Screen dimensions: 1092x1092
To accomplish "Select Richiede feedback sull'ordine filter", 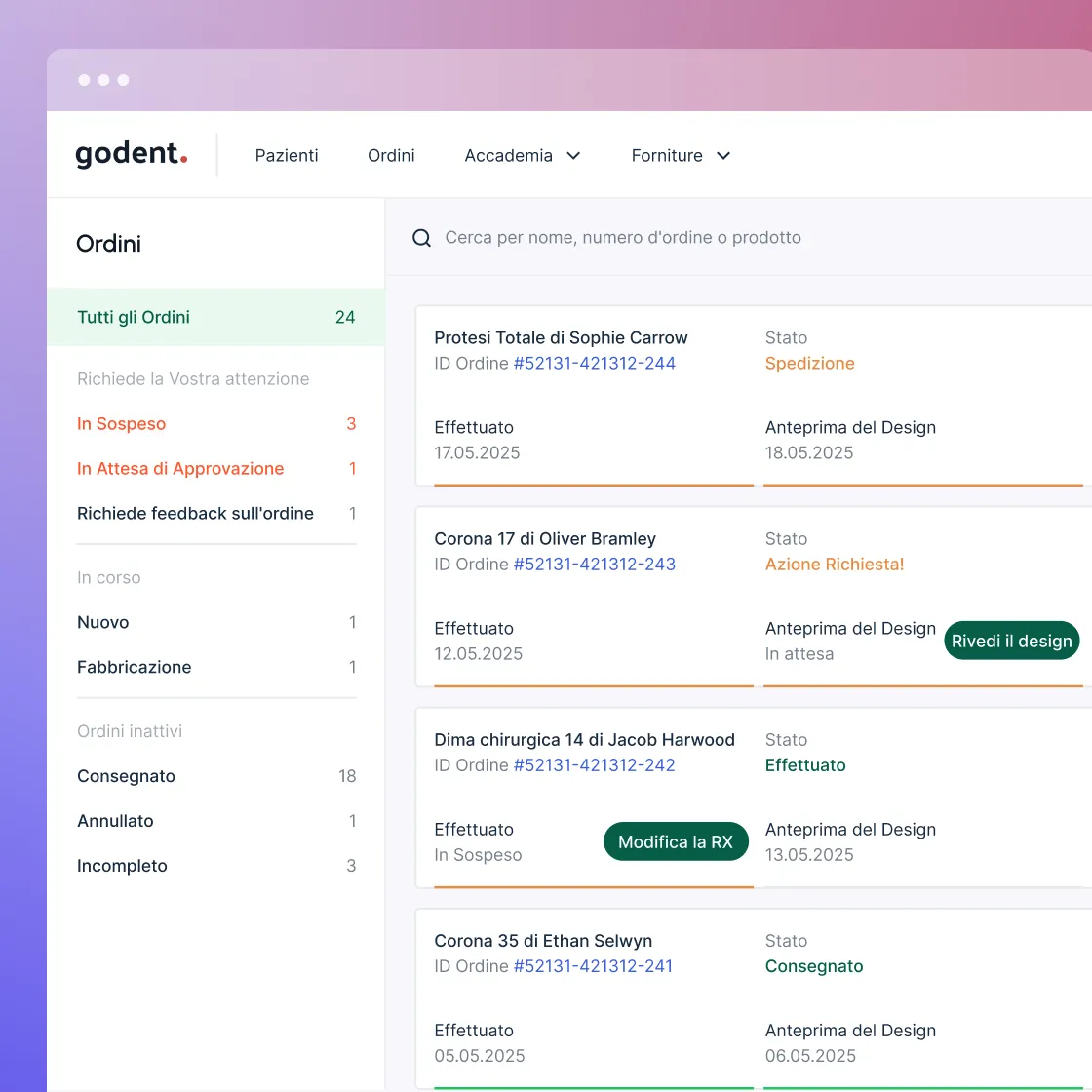I will tap(215, 513).
